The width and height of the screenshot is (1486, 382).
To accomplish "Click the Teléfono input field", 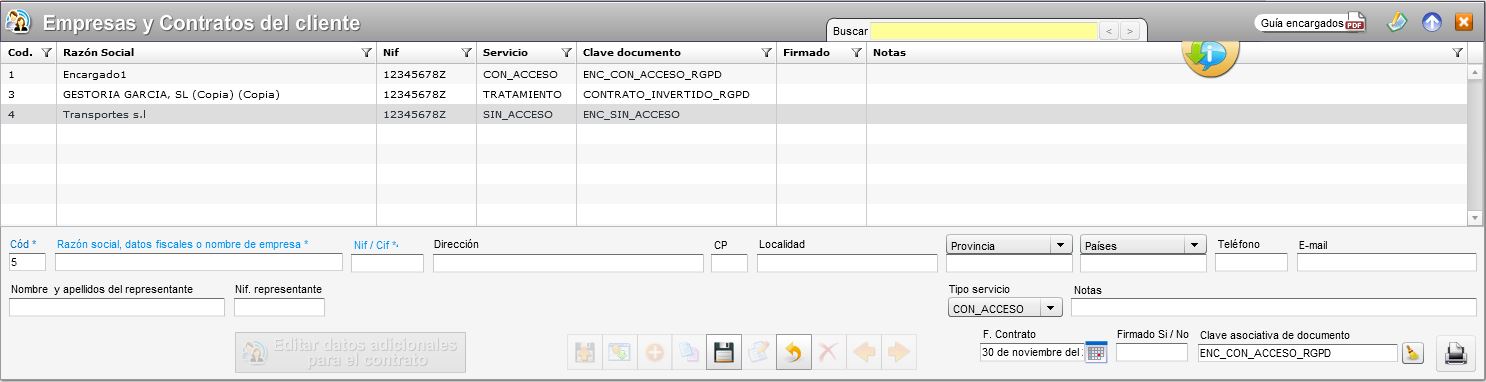I will 1251,263.
